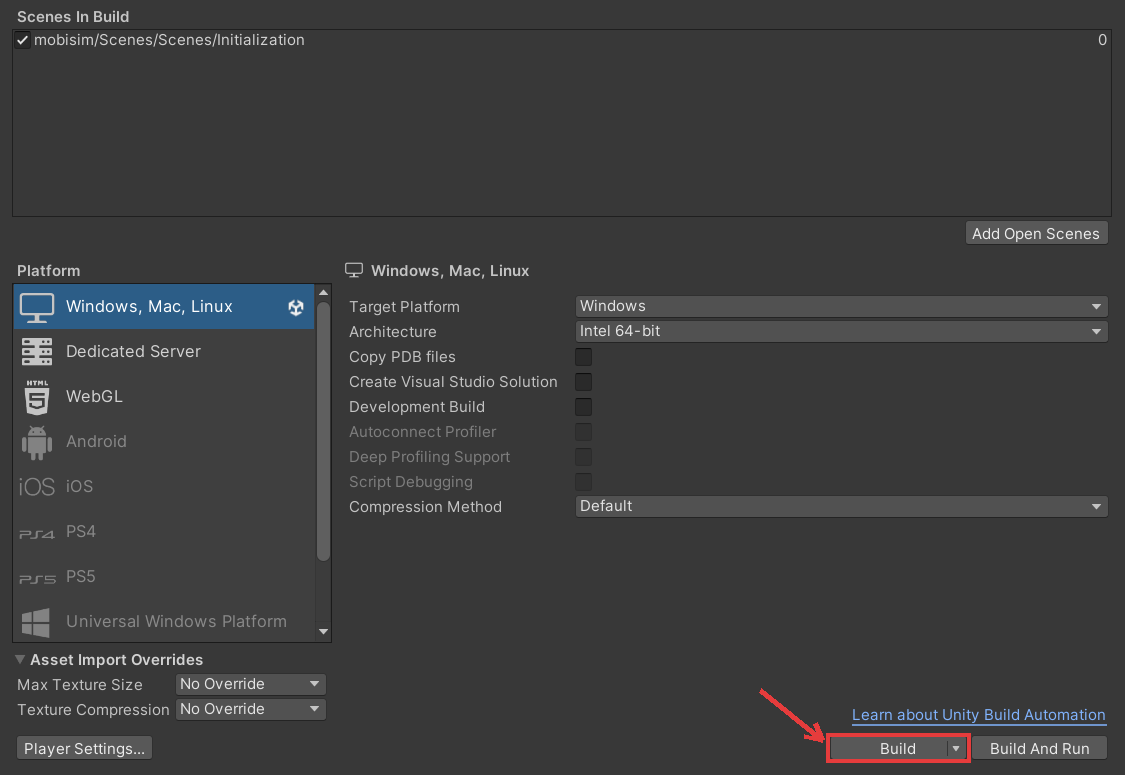The height and width of the screenshot is (775, 1125).
Task: Click the Windows, Mac, Linux monitor icon
Action: [37, 308]
